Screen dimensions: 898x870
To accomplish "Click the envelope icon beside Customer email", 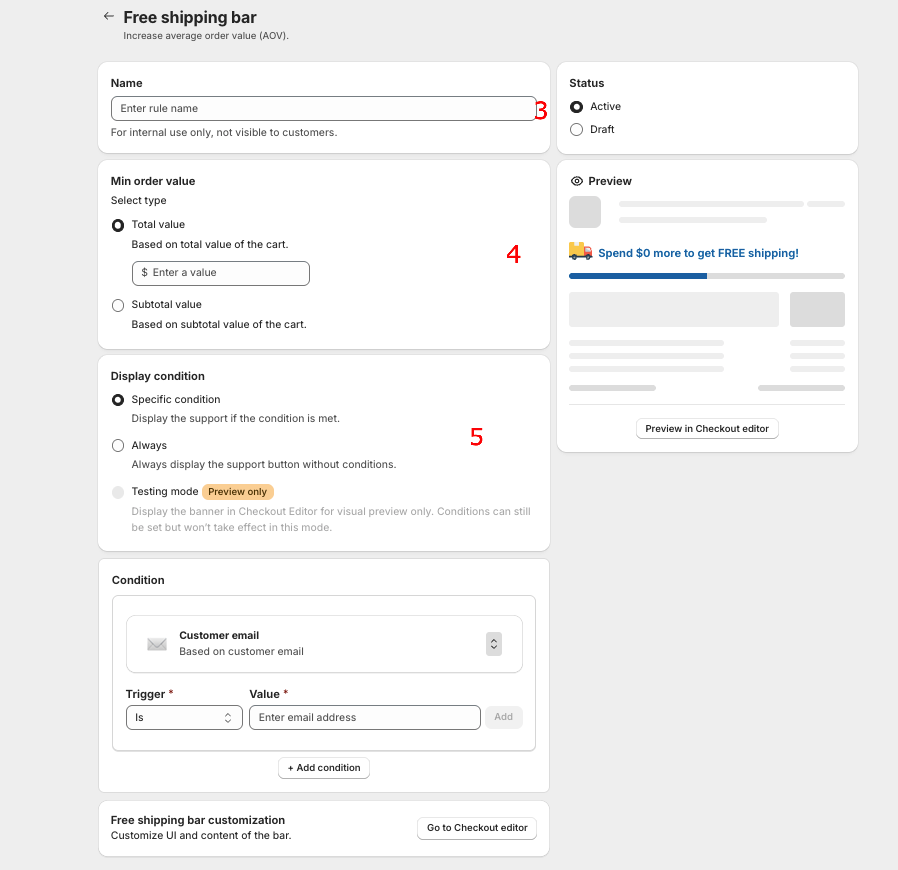I will tap(156, 644).
